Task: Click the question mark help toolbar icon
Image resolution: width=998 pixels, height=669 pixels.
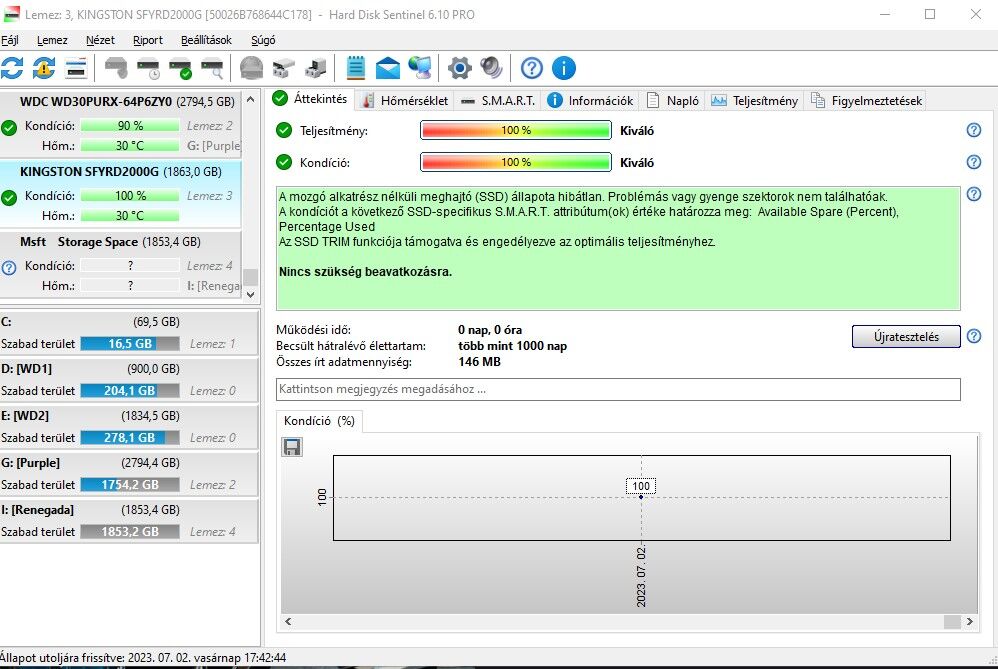Action: (531, 67)
